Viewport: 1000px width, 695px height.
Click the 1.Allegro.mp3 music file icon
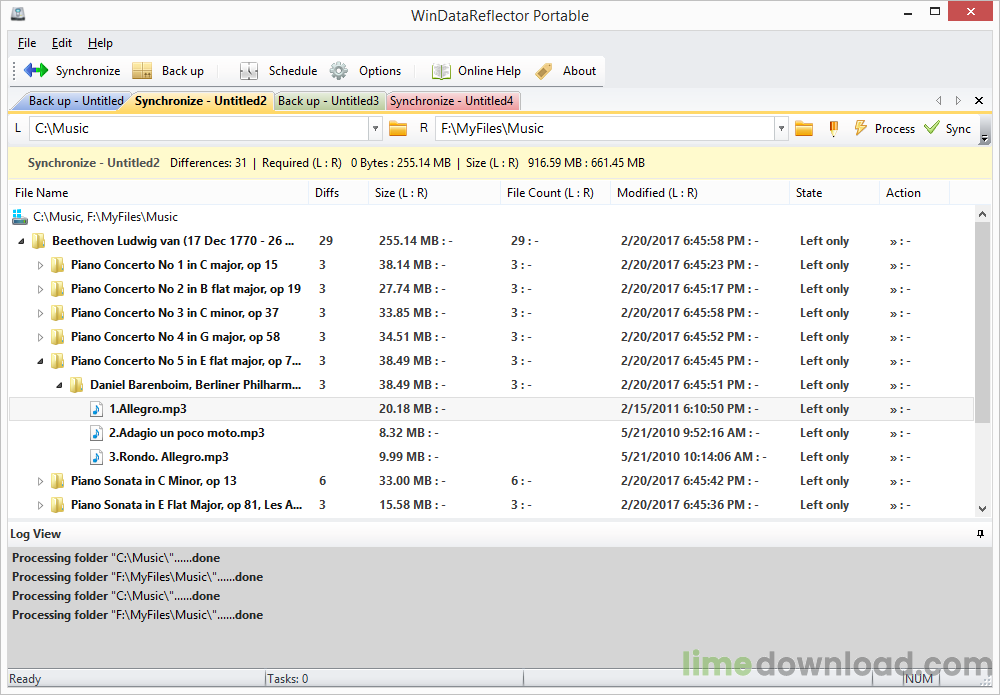[96, 409]
